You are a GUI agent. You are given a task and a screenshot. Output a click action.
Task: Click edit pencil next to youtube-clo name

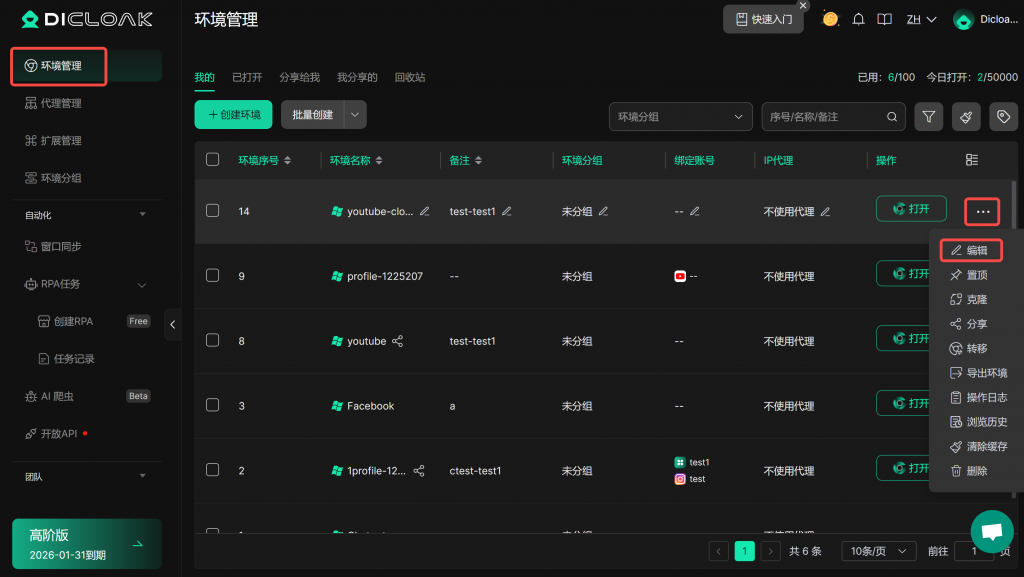(x=425, y=211)
